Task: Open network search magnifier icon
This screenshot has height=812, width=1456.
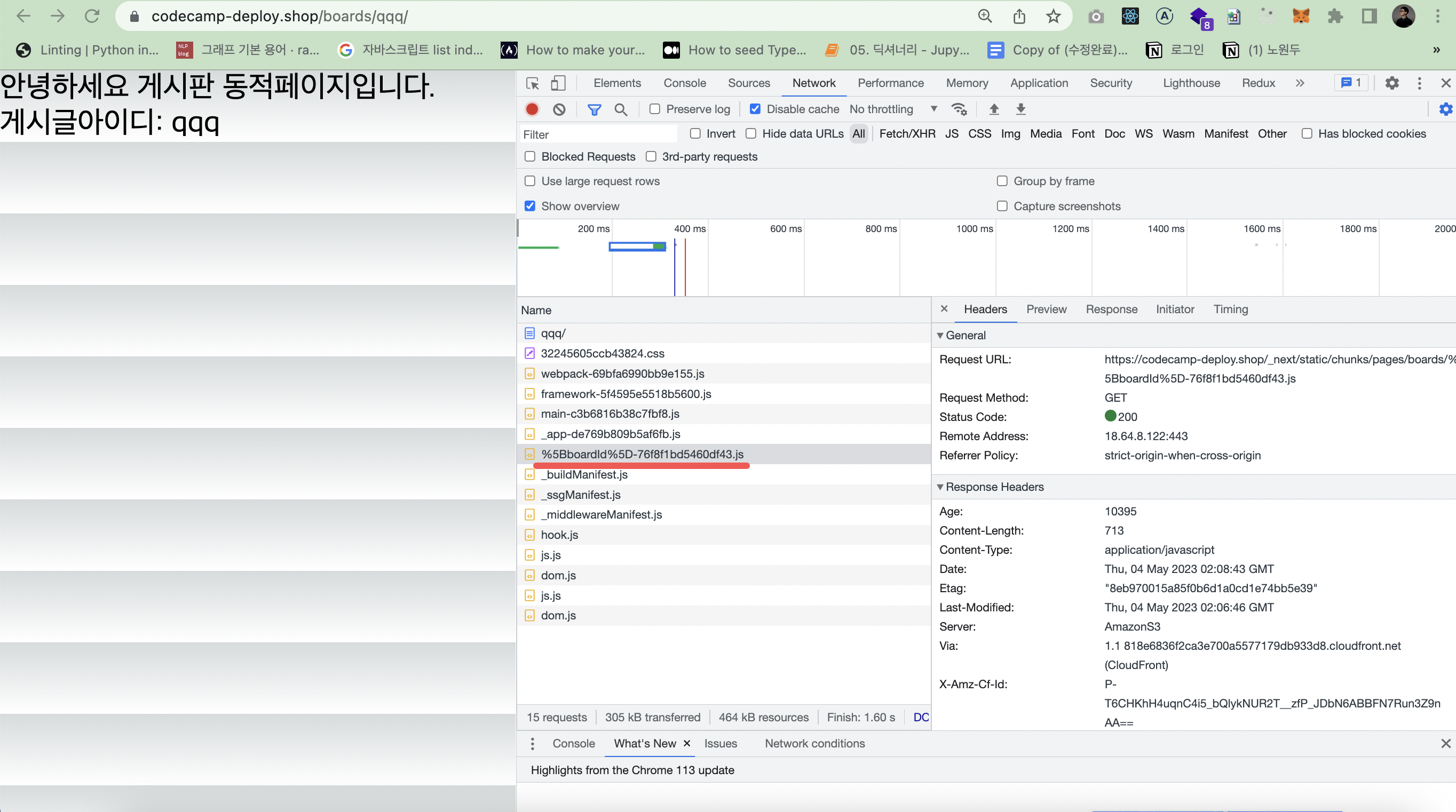Action: coord(621,109)
